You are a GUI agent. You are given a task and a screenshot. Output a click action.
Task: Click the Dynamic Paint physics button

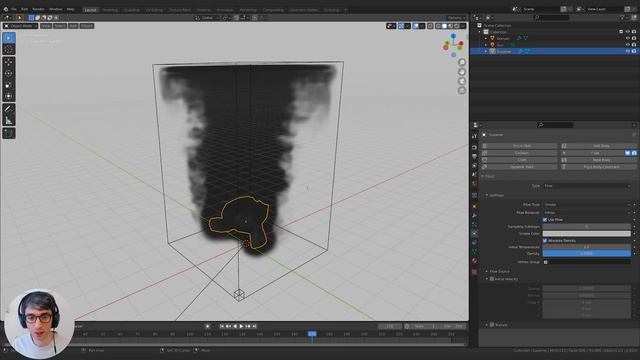pos(518,167)
